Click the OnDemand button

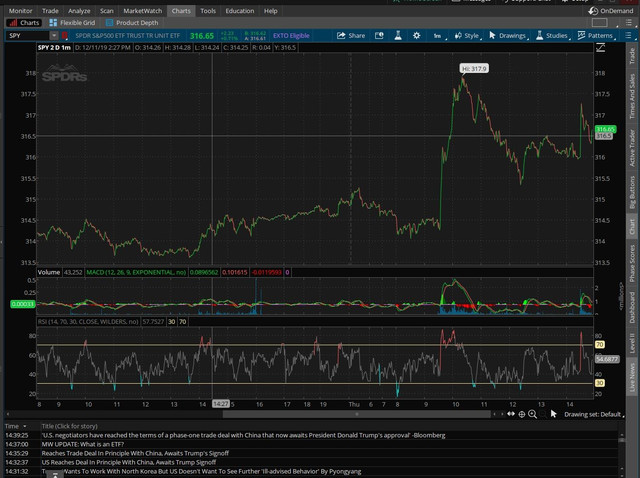tap(611, 11)
